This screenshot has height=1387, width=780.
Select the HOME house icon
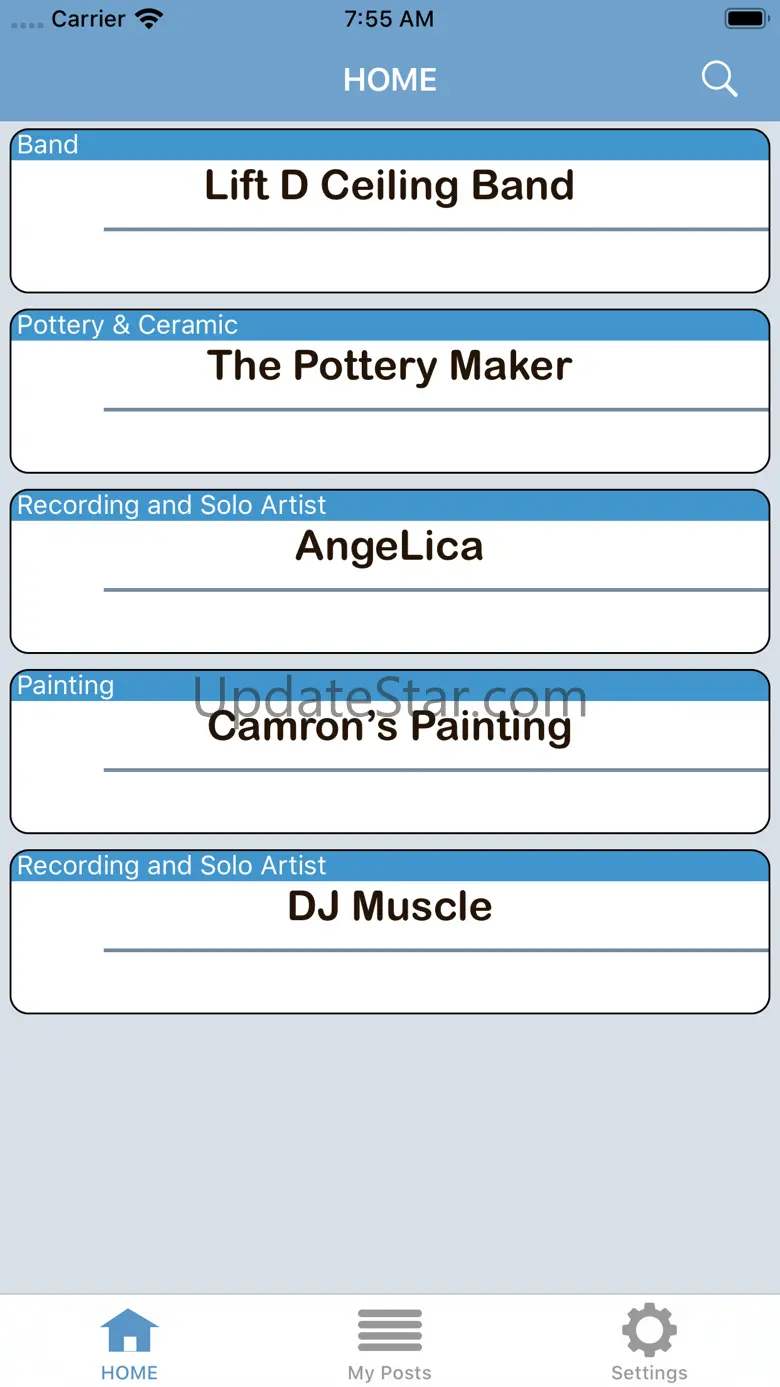pos(130,1331)
